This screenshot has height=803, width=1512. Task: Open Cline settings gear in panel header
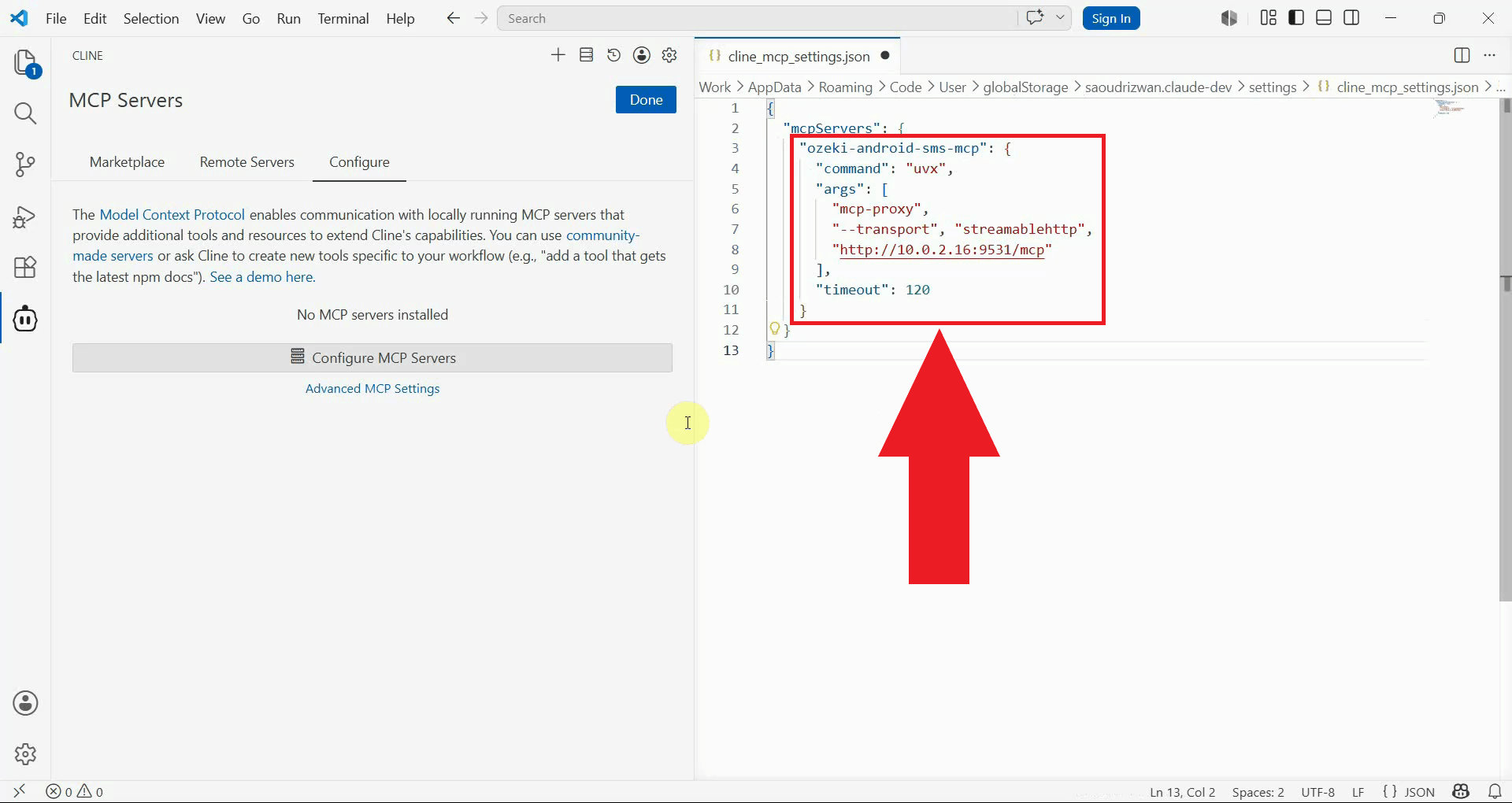669,55
